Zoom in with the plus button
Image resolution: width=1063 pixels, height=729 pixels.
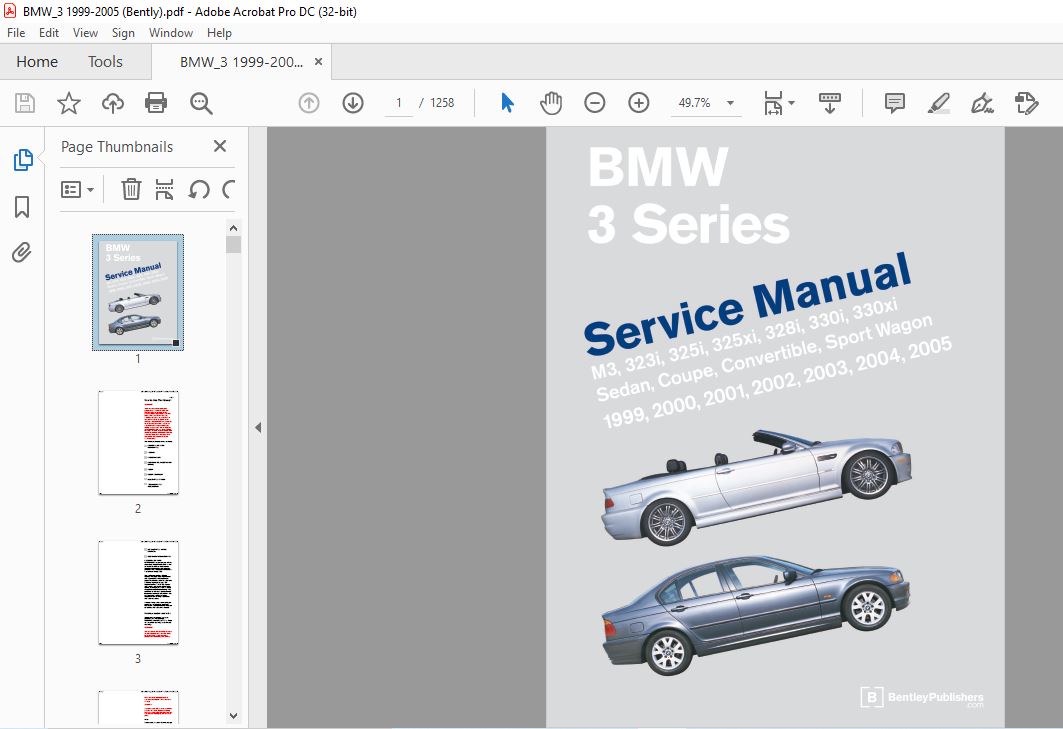pyautogui.click(x=639, y=103)
